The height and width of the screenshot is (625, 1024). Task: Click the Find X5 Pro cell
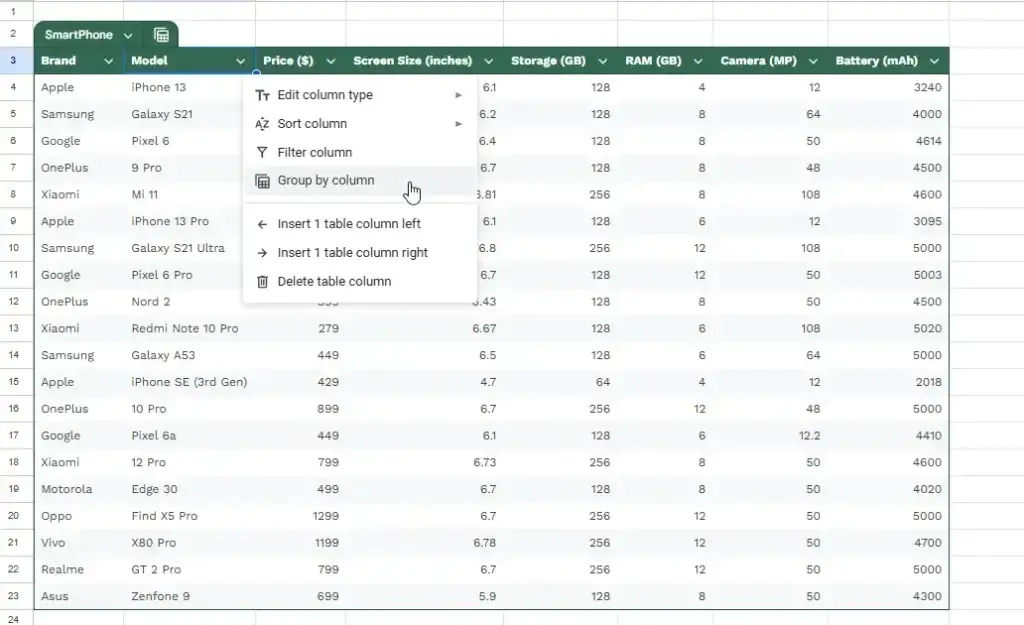pyautogui.click(x=189, y=516)
